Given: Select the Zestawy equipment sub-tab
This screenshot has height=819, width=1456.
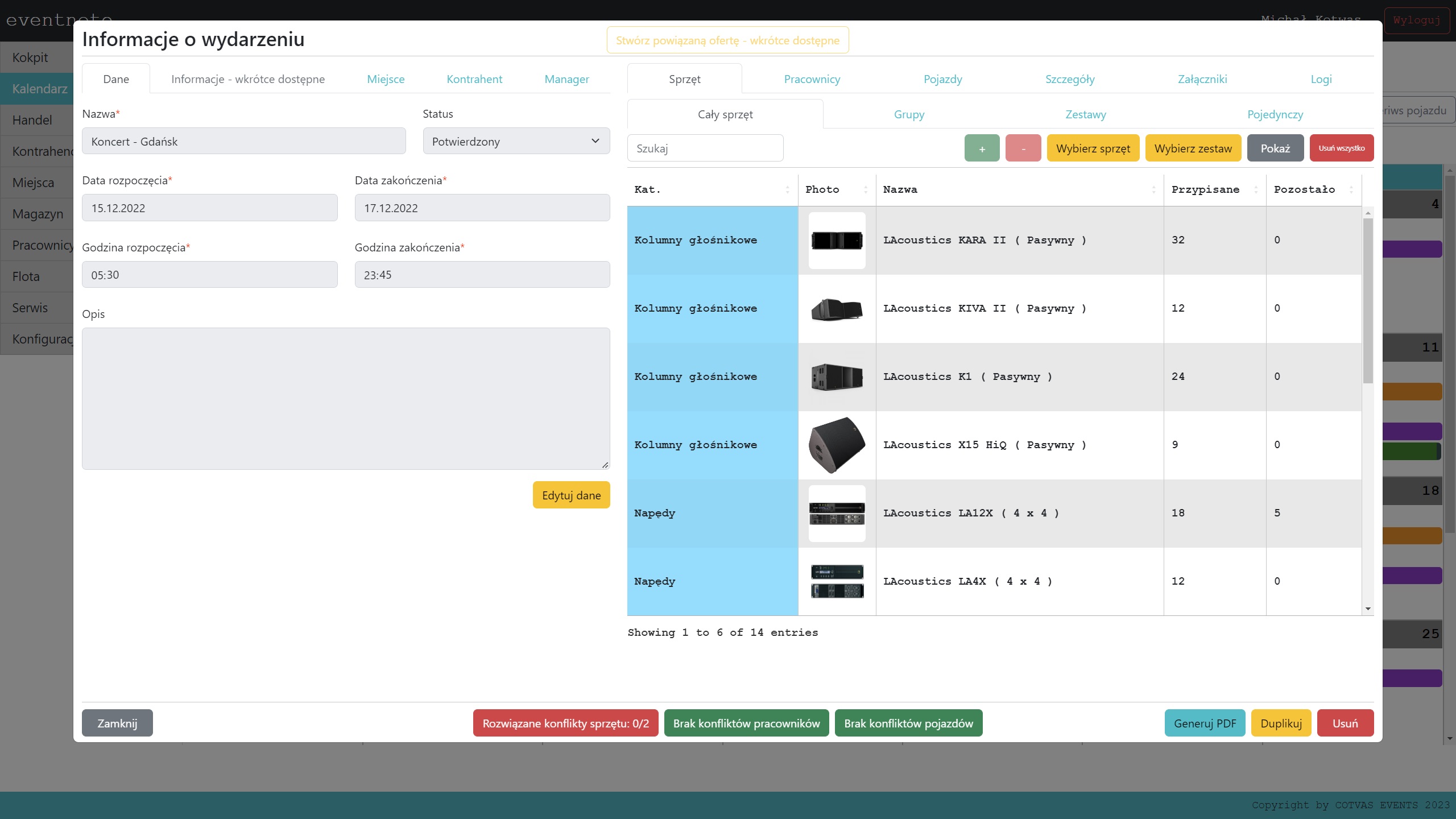Looking at the screenshot, I should point(1085,115).
